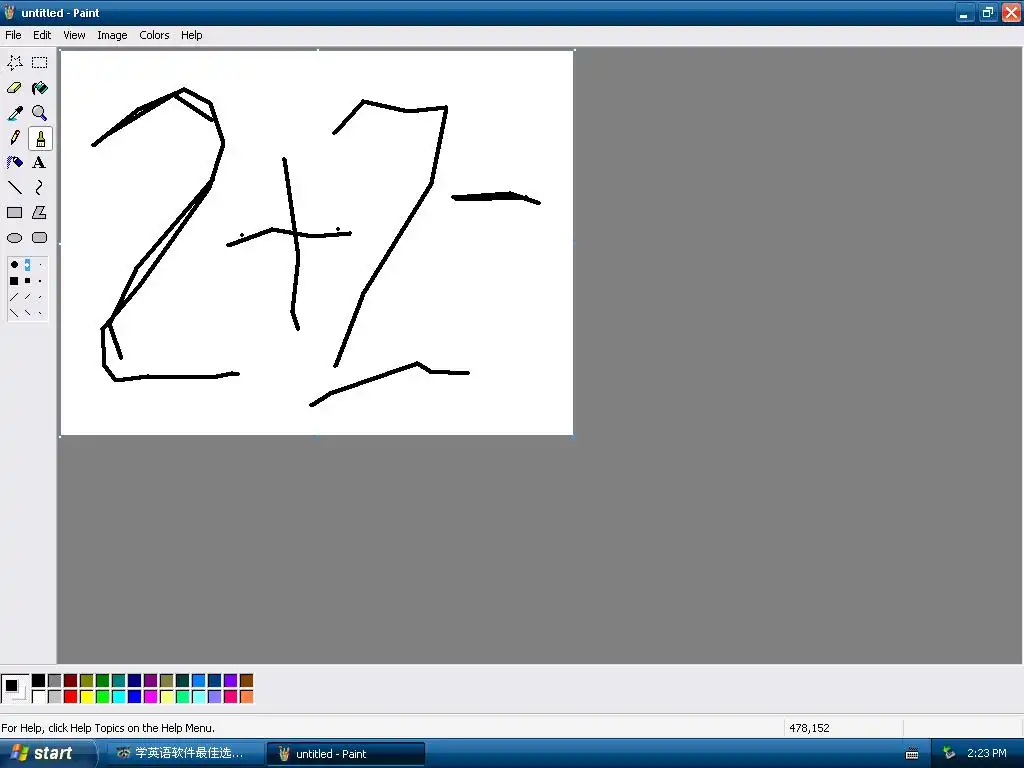Pick the cyan color swatch
Screen dimensions: 1024x768
pyautogui.click(x=119, y=697)
